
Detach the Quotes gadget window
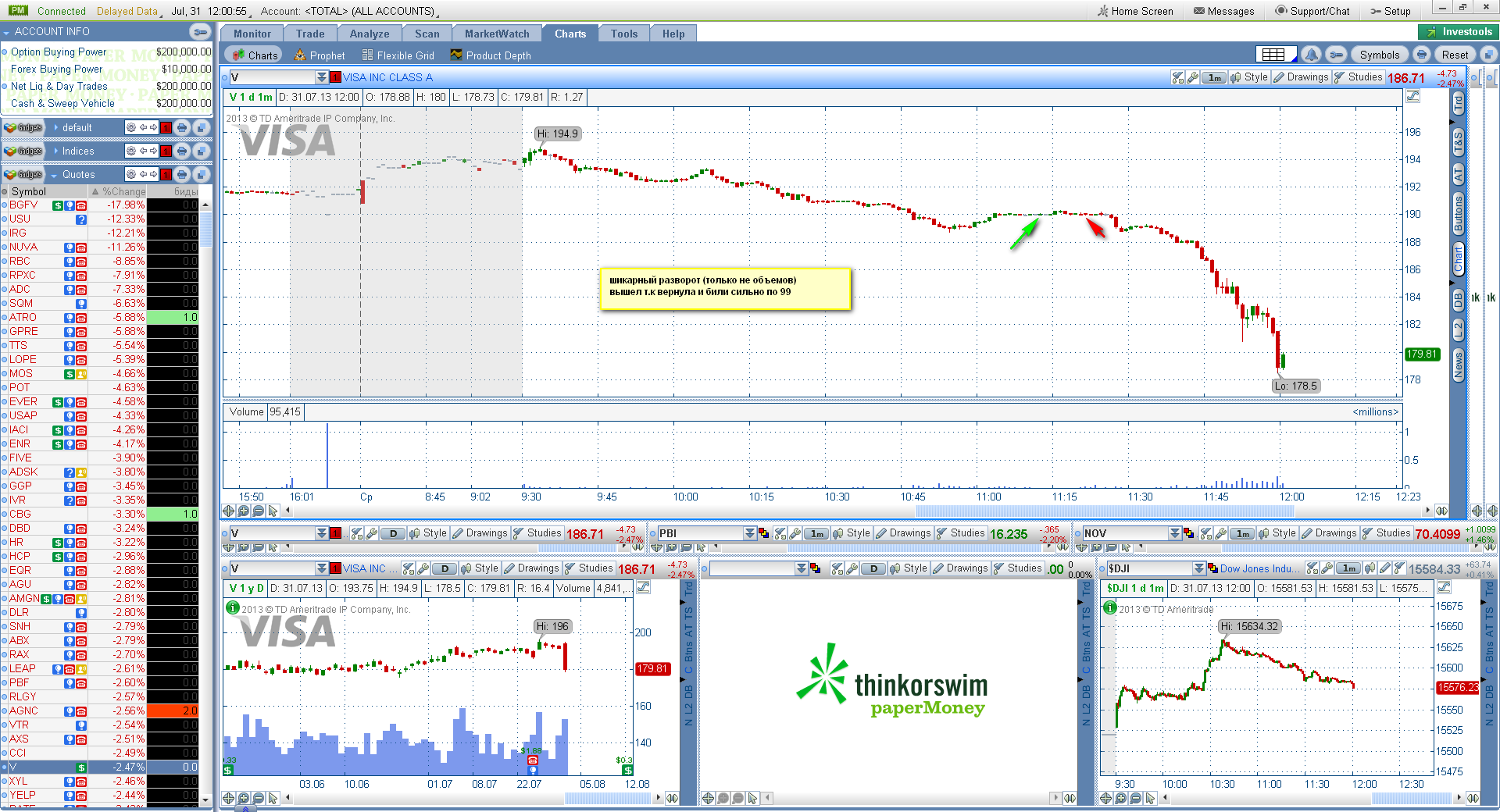click(x=201, y=174)
